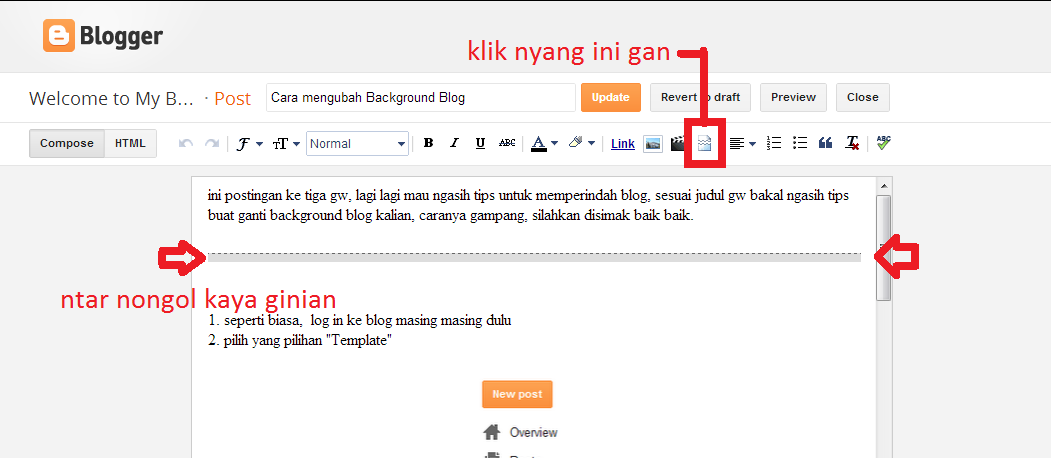This screenshot has width=1051, height=458.
Task: Click the New post button in embedded image
Action: click(x=517, y=394)
